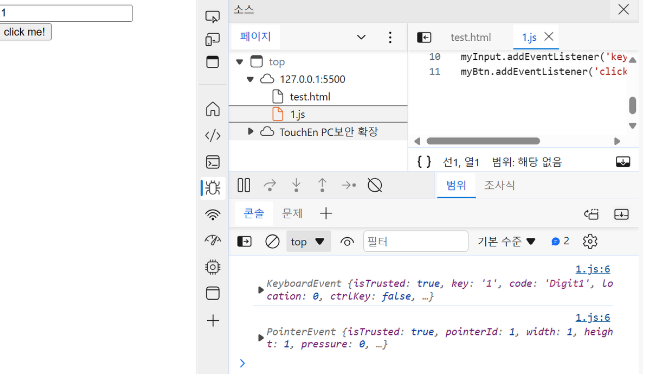This screenshot has width=646, height=390.
Task: Toggle console sidebar panel icon
Action: (244, 241)
